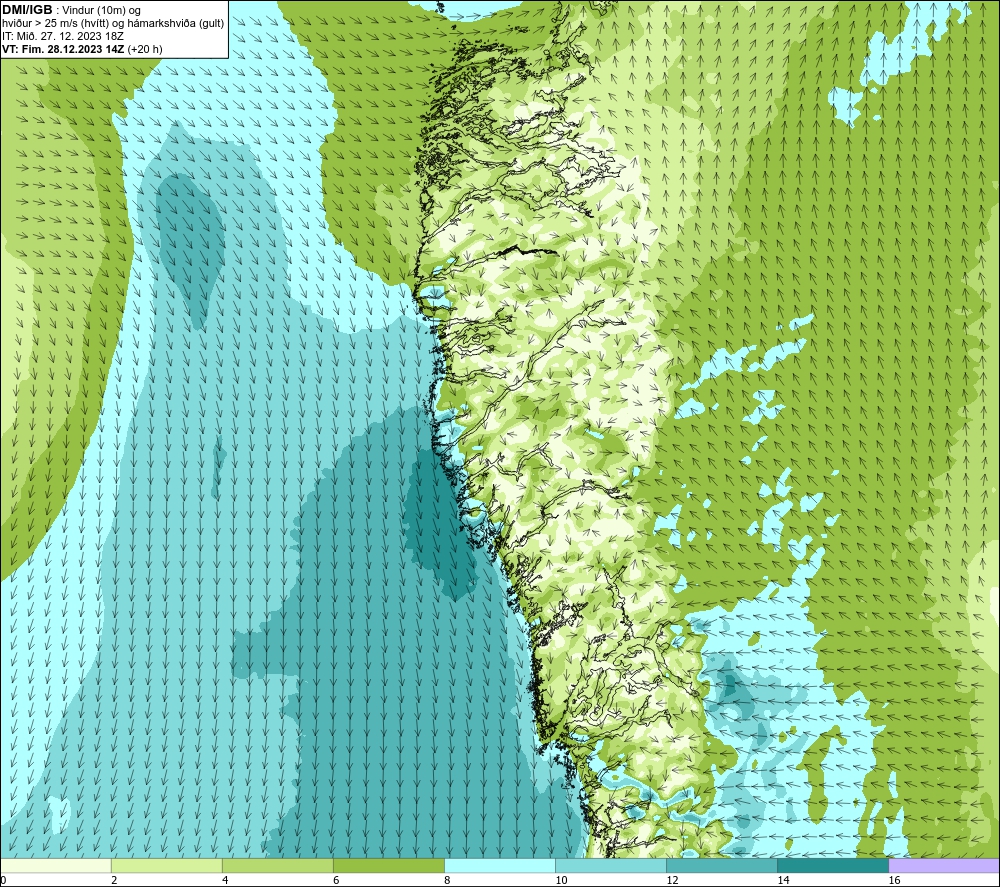Image resolution: width=1000 pixels, height=887 pixels.
Task: Click the legend scale label '14'
Action: (x=783, y=881)
